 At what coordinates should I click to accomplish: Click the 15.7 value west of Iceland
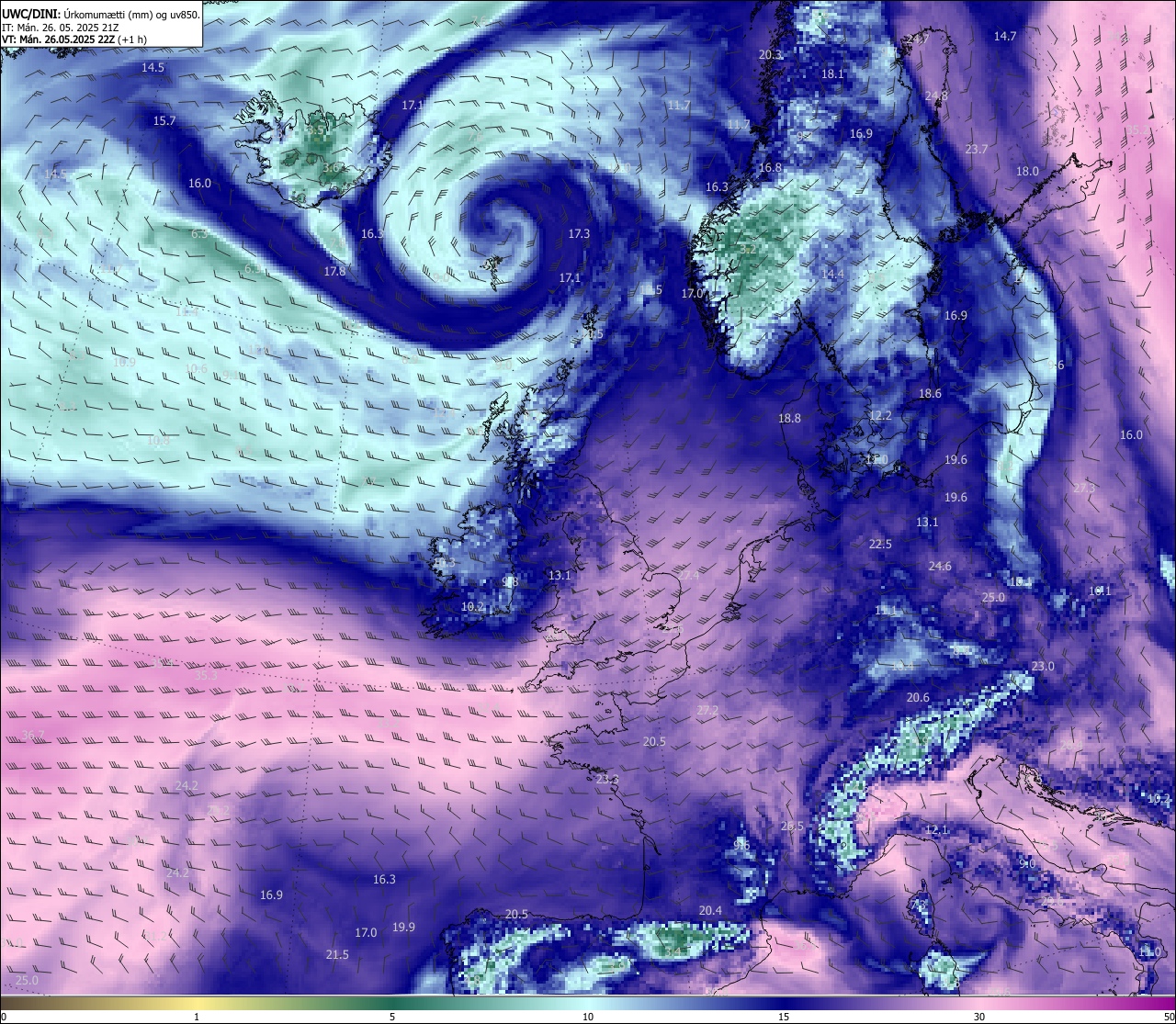164,121
